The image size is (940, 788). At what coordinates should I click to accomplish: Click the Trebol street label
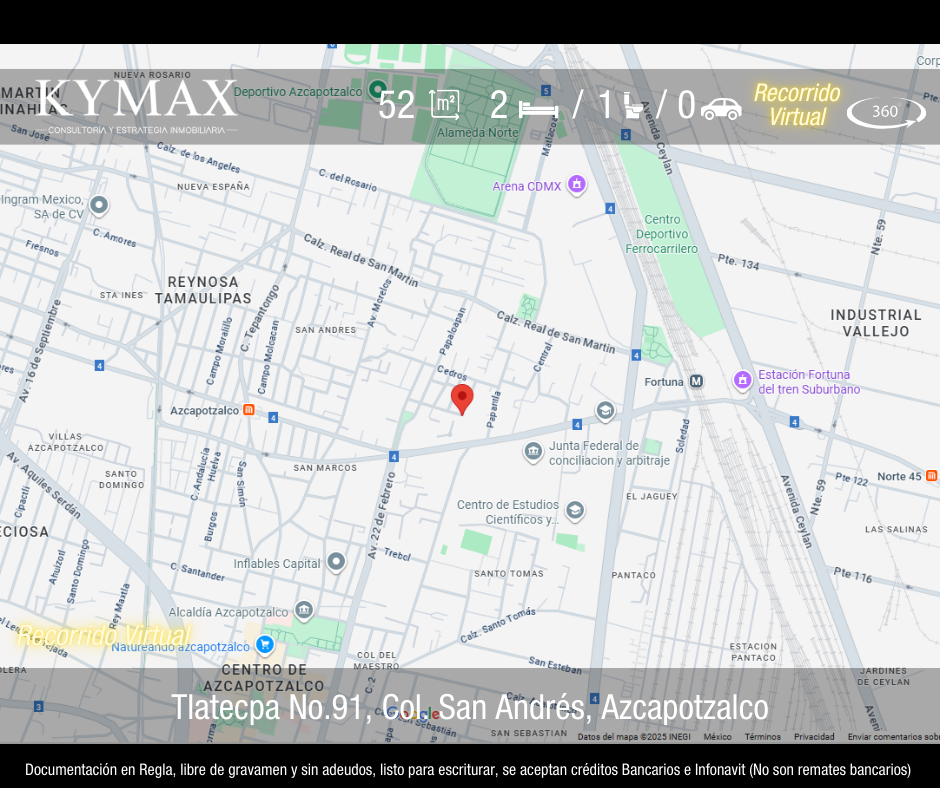coord(397,554)
